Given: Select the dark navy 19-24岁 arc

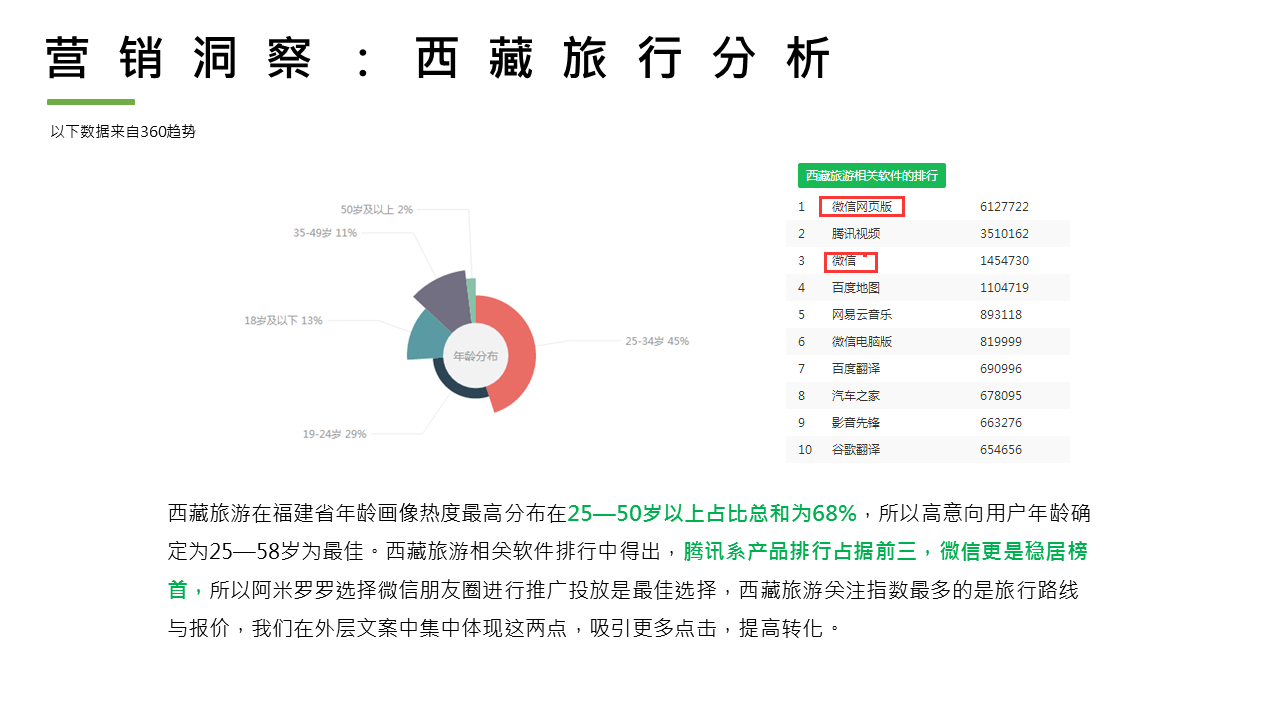Looking at the screenshot, I should pos(460,391).
